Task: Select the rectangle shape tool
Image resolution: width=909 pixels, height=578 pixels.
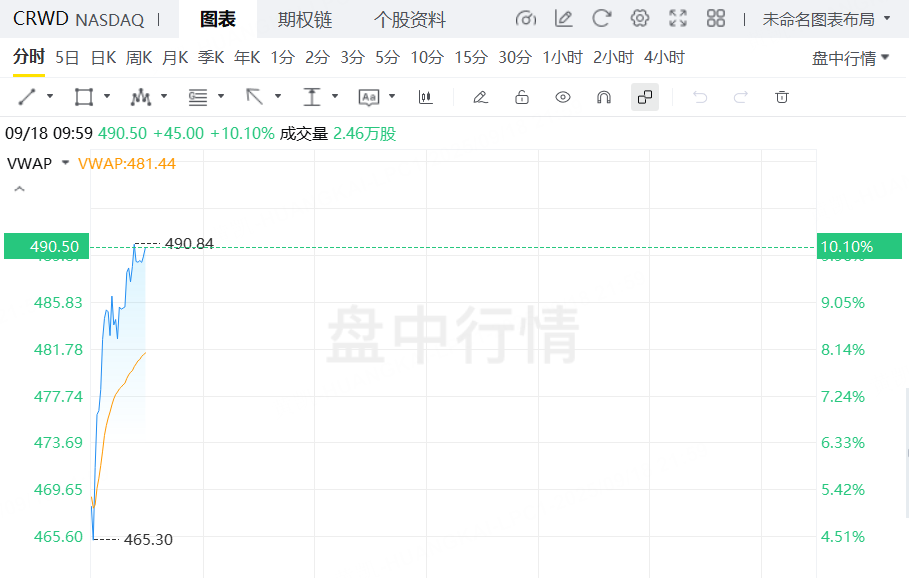Action: pyautogui.click(x=83, y=97)
